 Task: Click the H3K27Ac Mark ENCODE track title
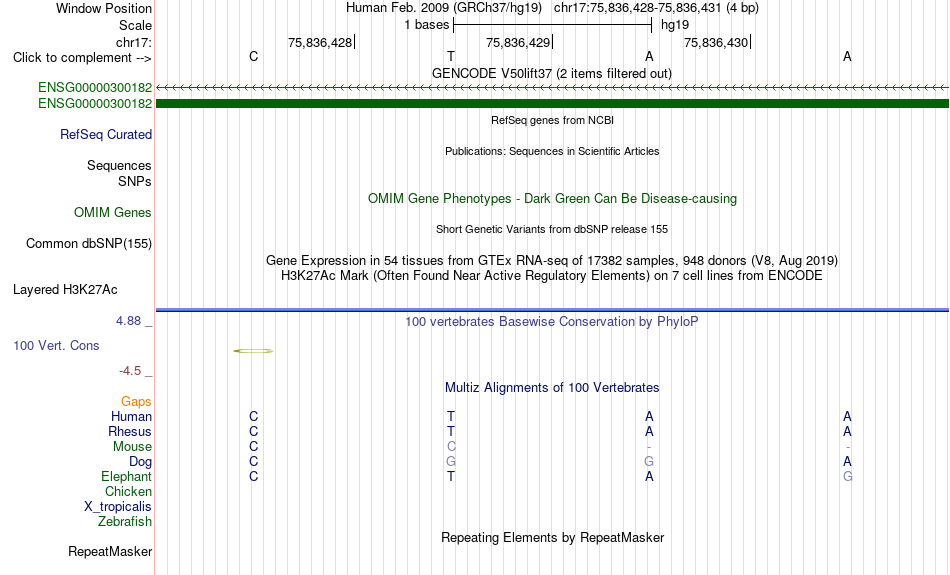[x=552, y=276]
